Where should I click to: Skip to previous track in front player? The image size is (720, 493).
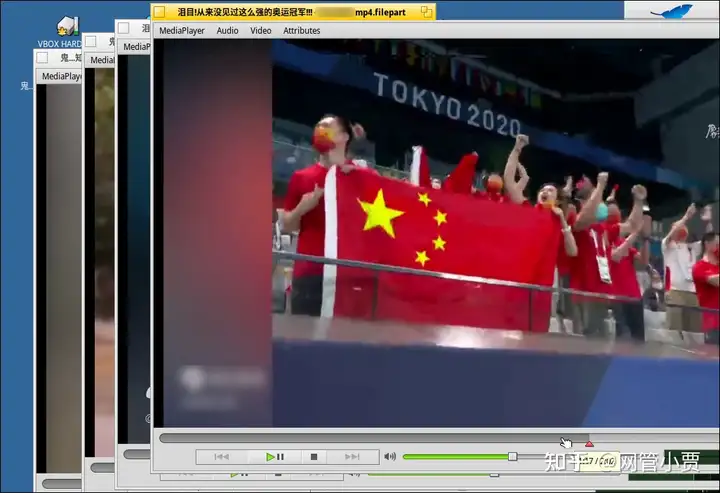[222, 457]
